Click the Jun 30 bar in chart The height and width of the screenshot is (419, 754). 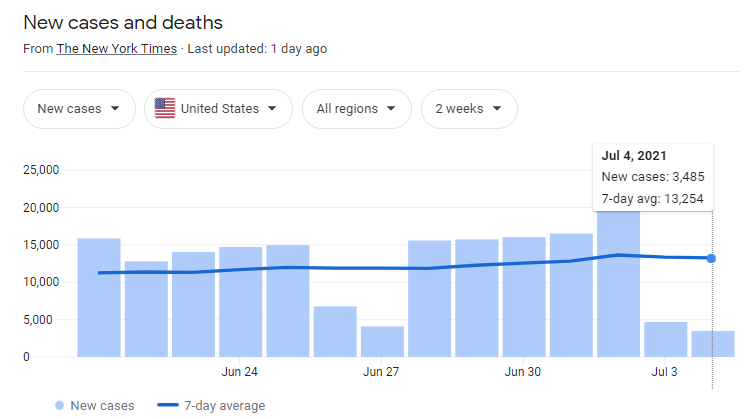tap(524, 297)
